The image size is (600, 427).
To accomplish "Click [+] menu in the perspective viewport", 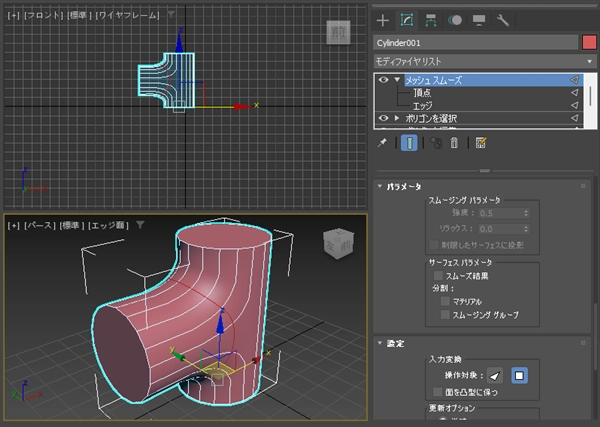I will pos(13,225).
